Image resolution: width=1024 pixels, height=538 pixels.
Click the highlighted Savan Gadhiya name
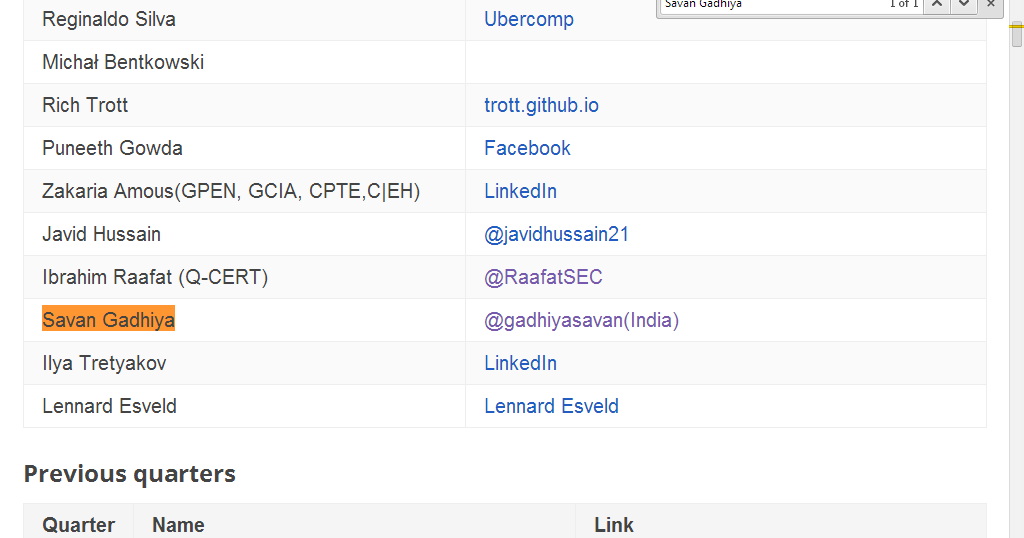(x=108, y=320)
